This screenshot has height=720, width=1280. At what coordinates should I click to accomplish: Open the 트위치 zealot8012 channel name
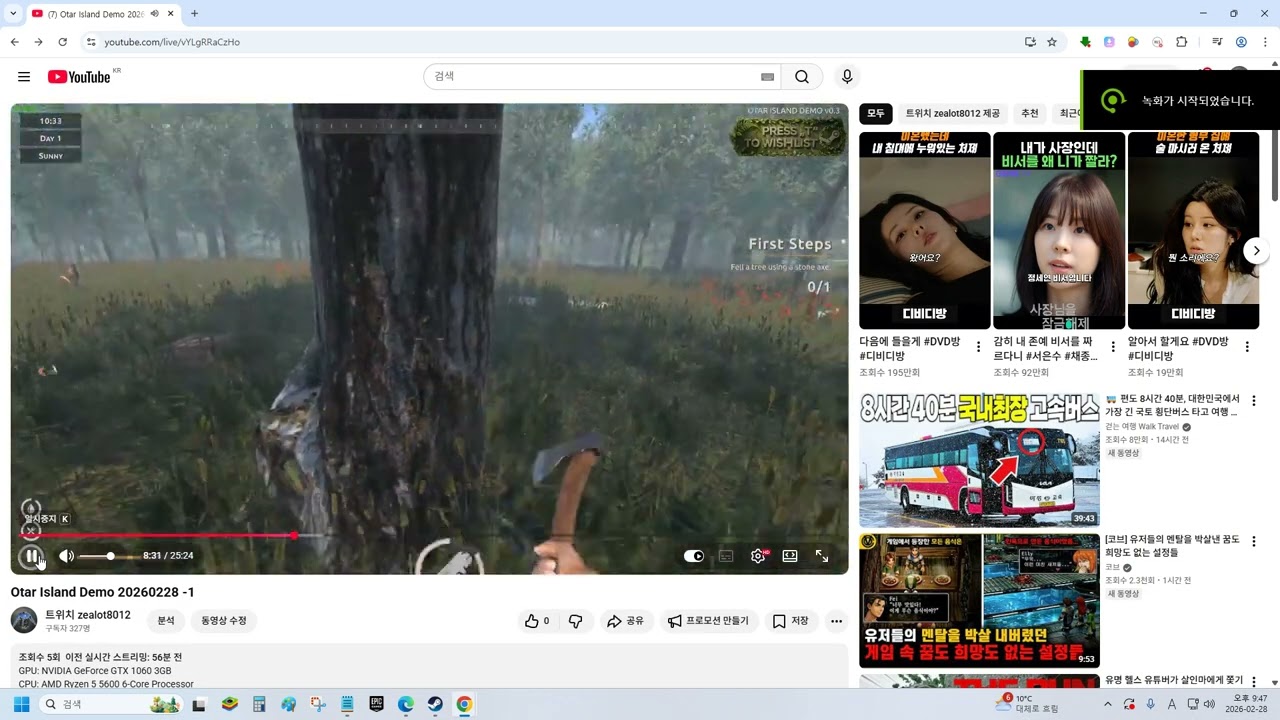pos(88,615)
